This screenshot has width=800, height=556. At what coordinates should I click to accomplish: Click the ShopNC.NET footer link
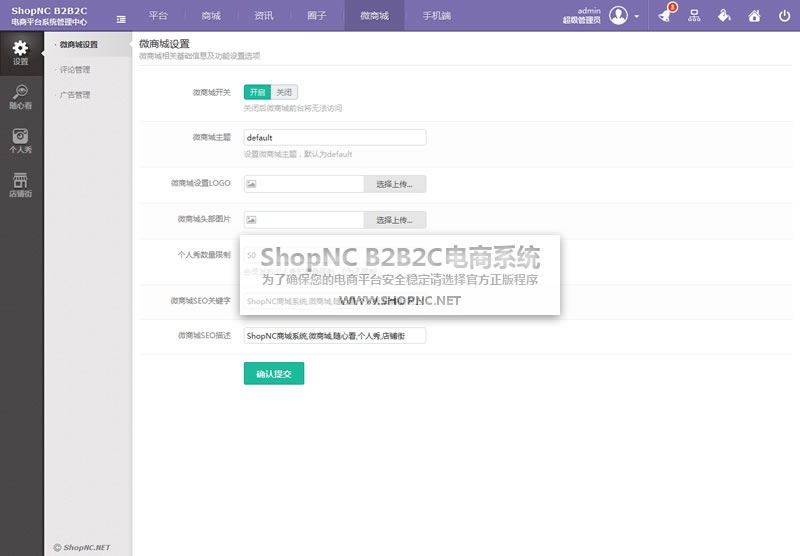pos(82,547)
